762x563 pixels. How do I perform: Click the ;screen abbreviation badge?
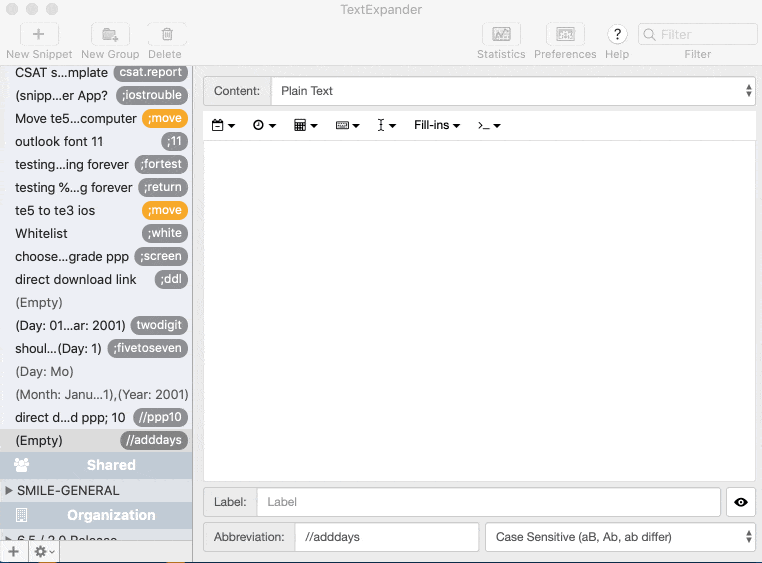[161, 256]
